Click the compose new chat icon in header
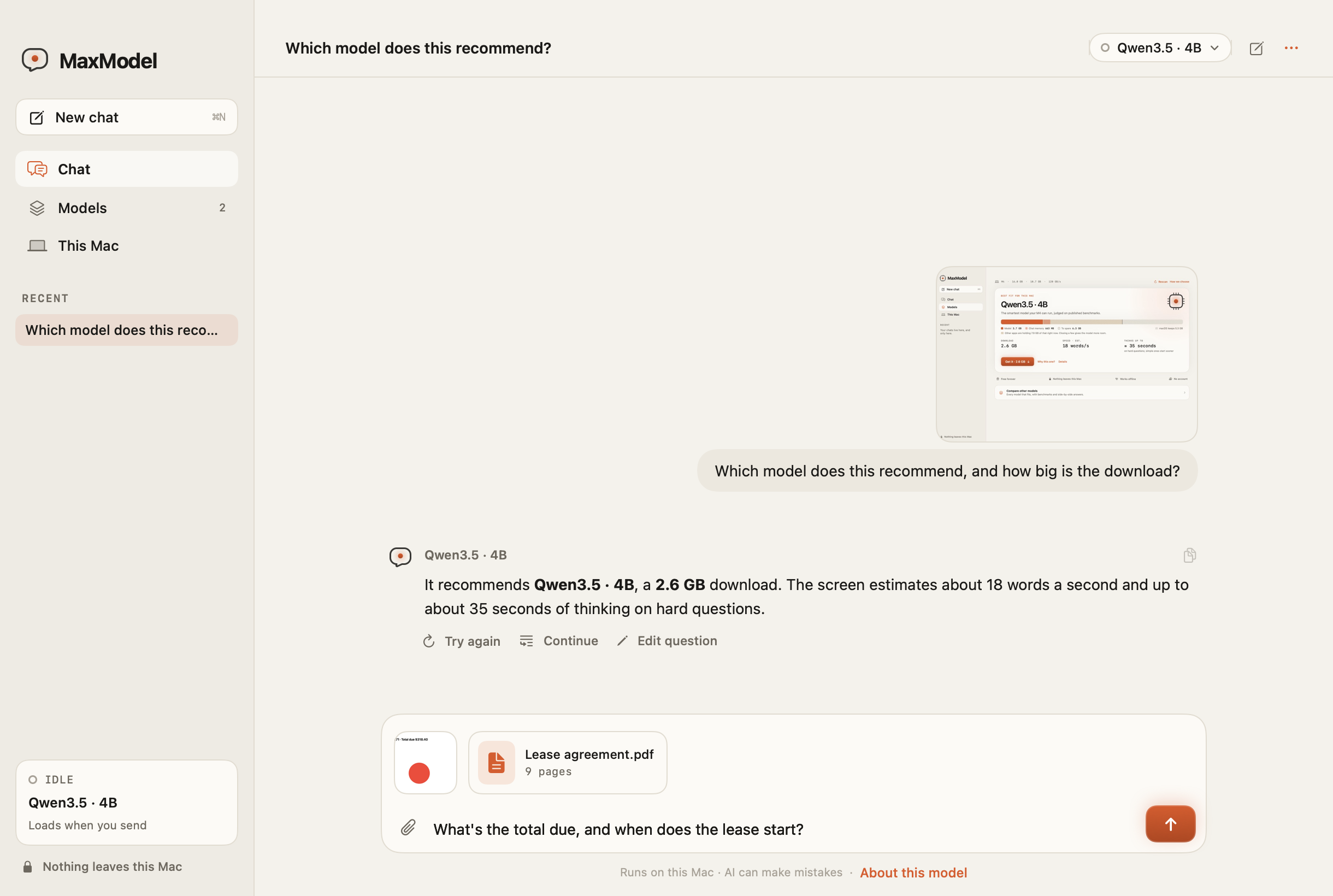 (1256, 49)
